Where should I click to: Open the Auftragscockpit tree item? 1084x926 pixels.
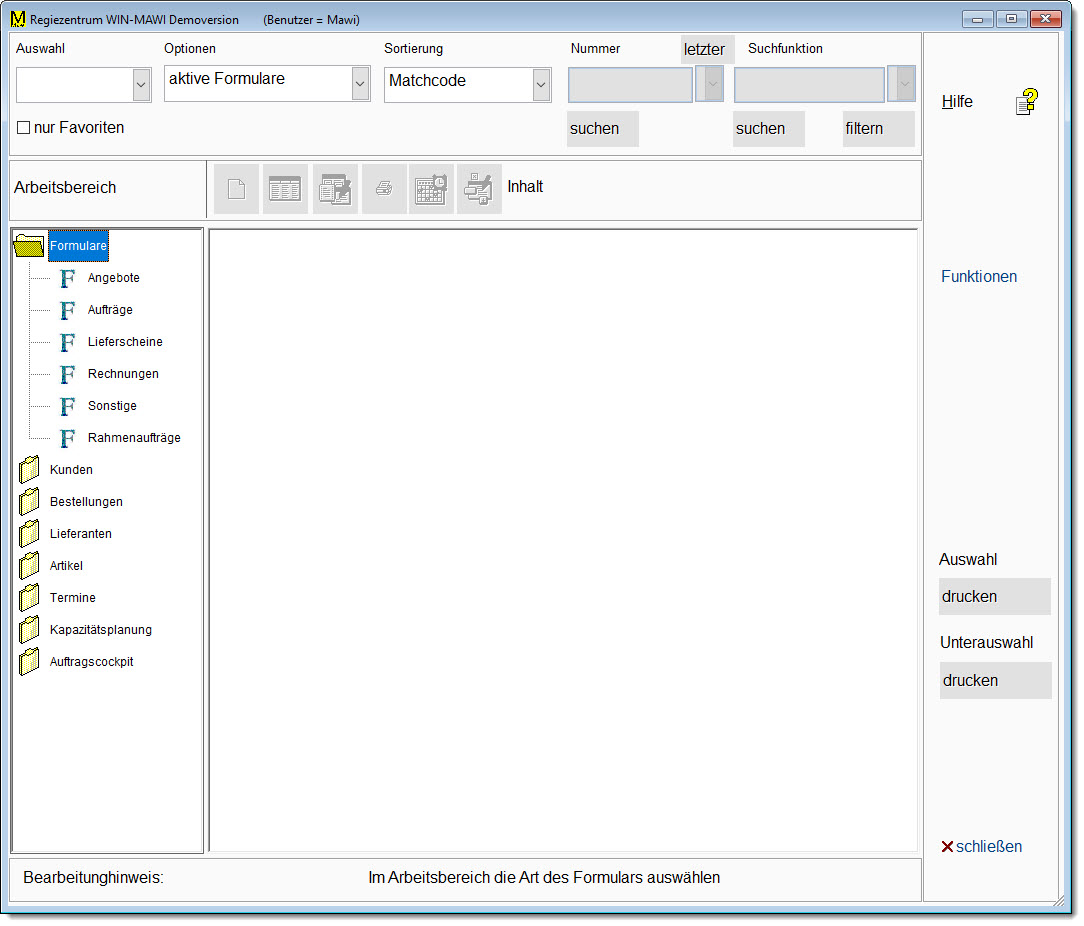pos(91,662)
